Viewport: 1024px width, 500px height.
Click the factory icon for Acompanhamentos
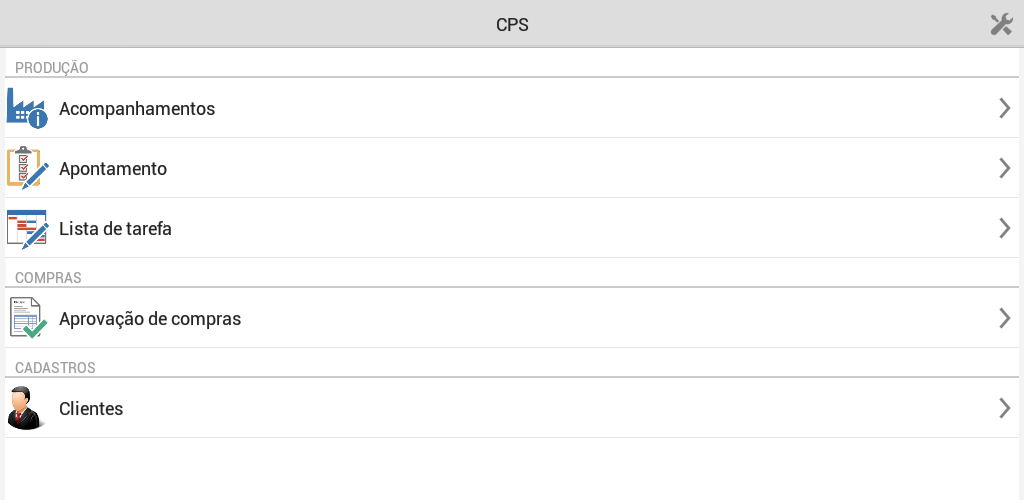tap(27, 108)
